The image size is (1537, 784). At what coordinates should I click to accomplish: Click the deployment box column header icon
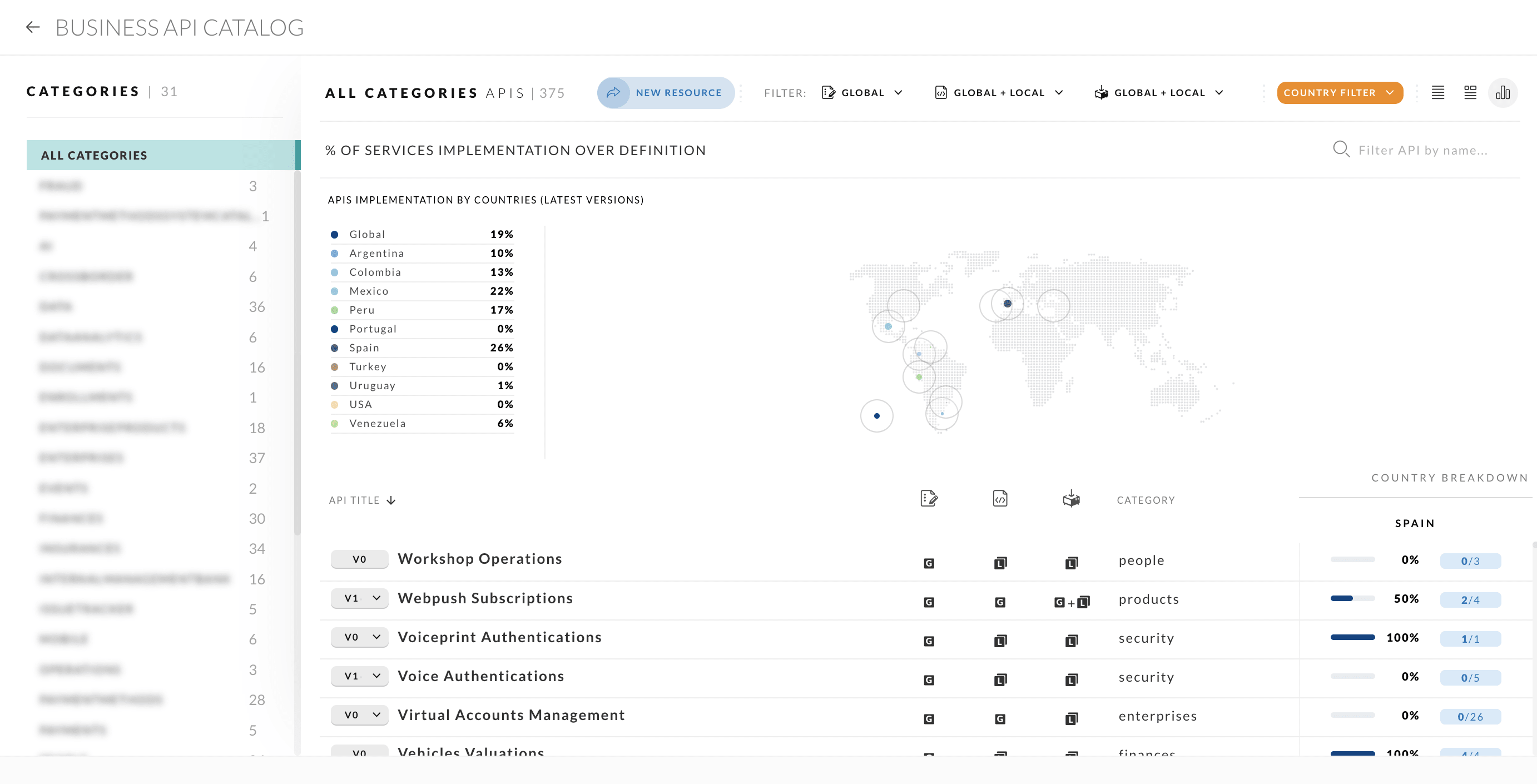1071,498
